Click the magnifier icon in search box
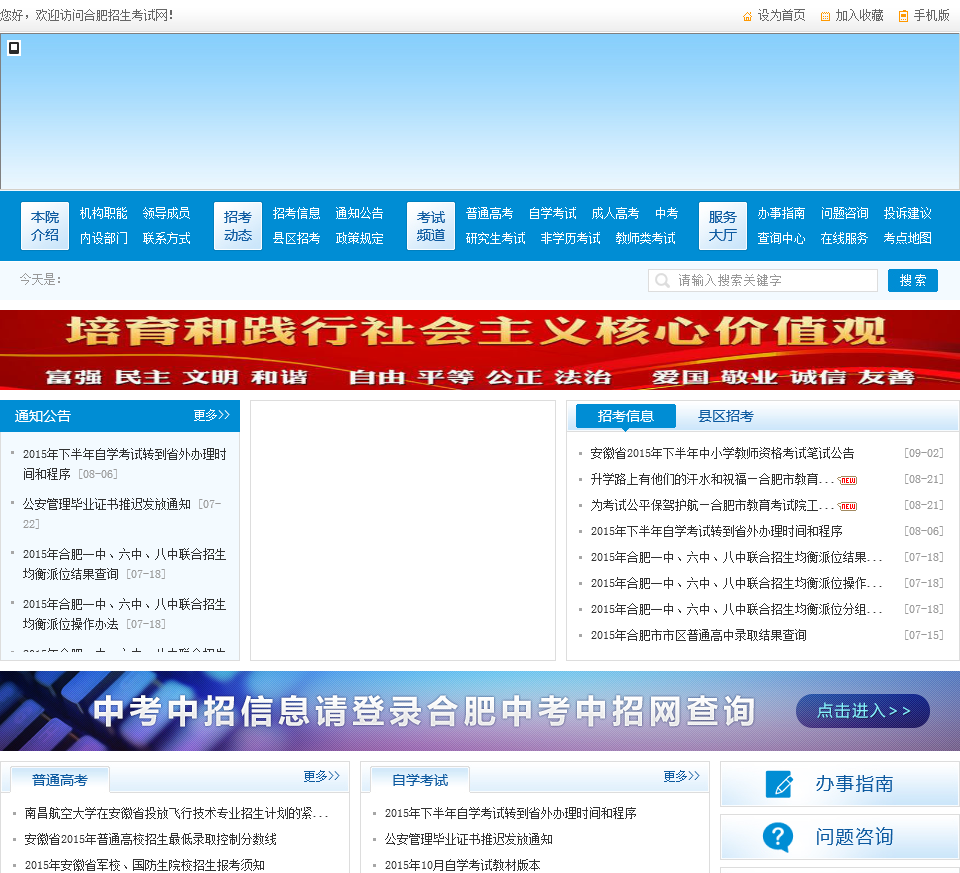The height and width of the screenshot is (873, 960). (x=662, y=280)
